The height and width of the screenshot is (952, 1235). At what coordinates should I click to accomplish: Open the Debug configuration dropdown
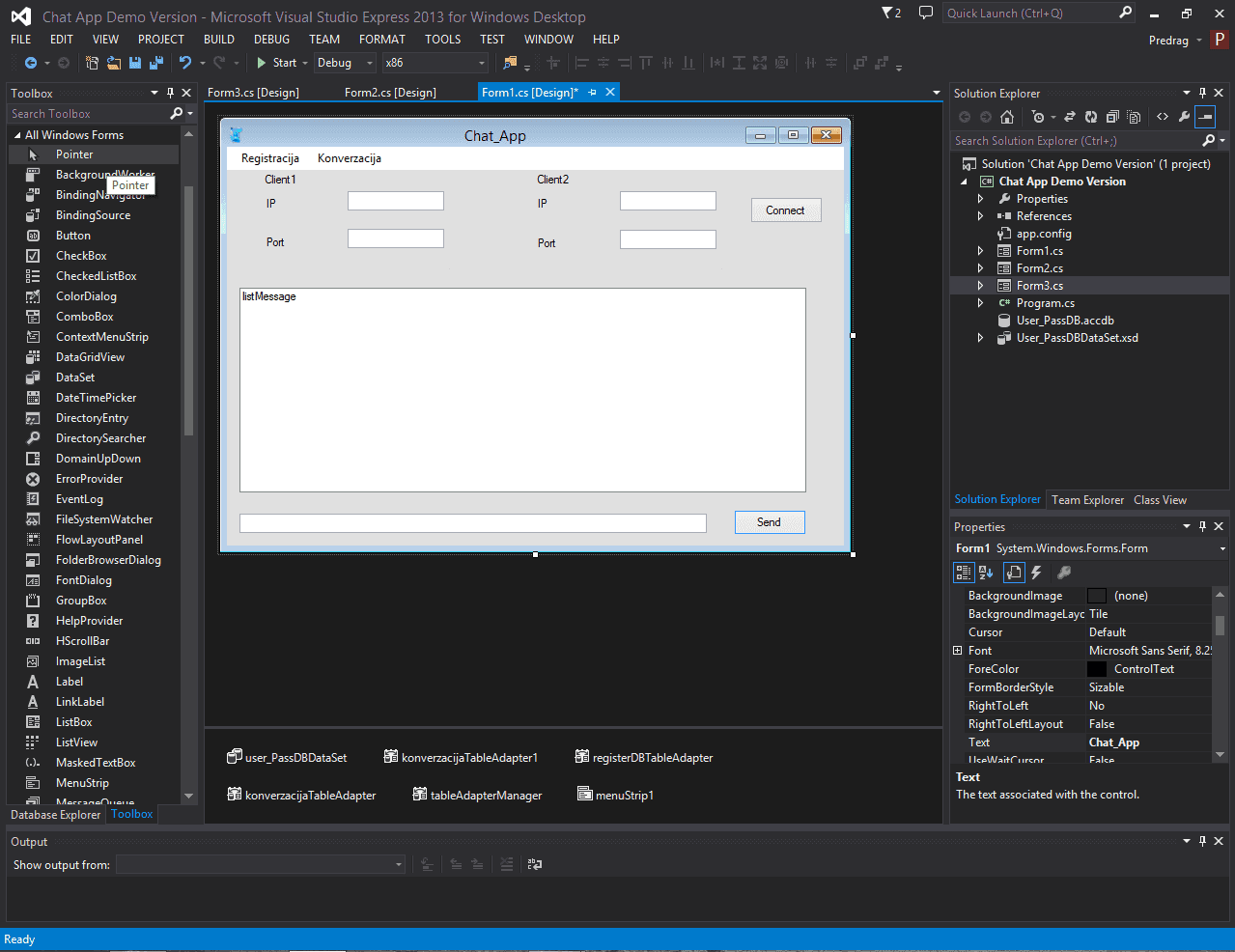pyautogui.click(x=345, y=63)
